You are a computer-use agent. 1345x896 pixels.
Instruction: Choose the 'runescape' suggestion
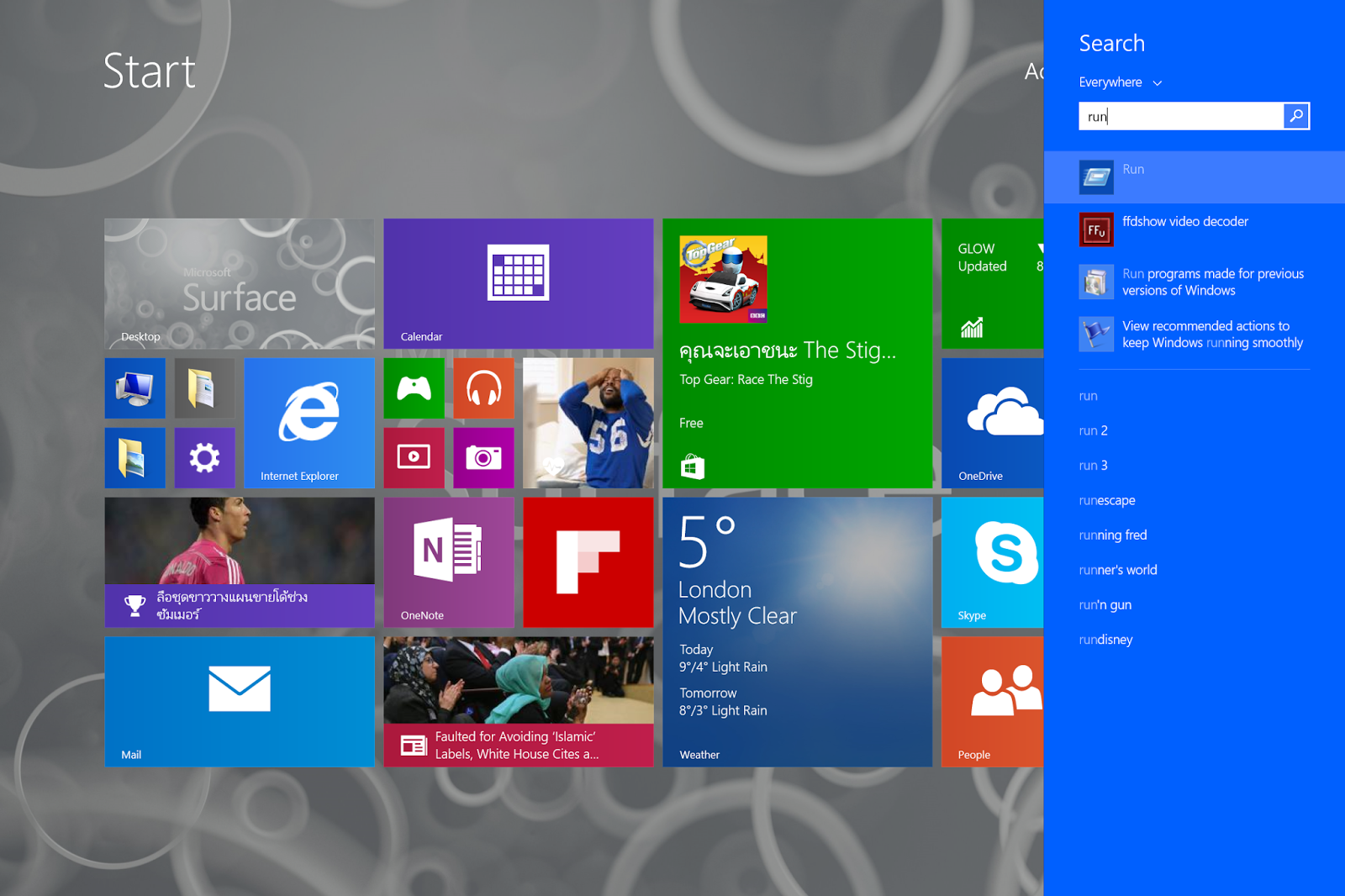point(1107,500)
